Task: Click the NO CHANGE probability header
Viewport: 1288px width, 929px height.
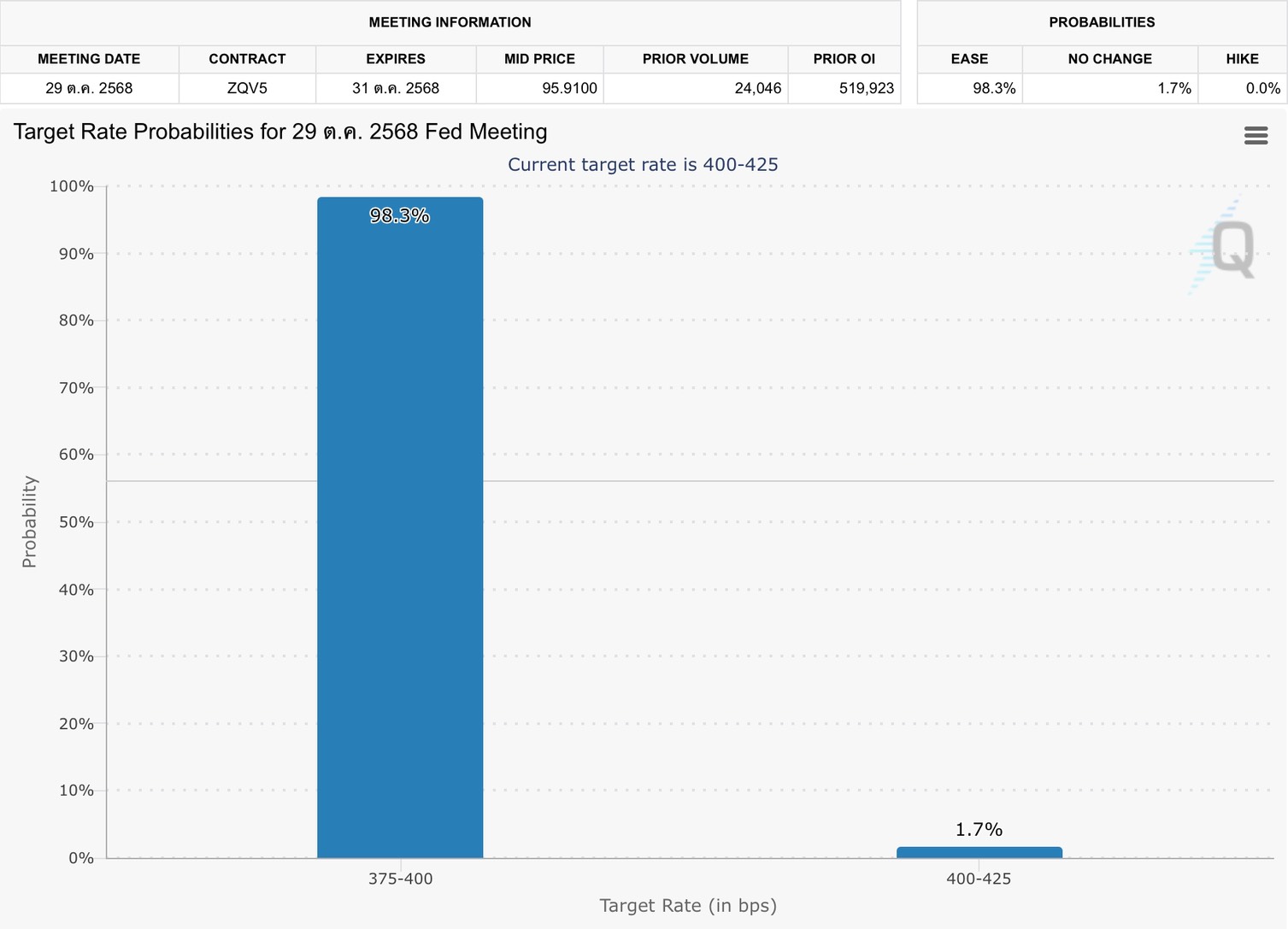Action: [1109, 59]
